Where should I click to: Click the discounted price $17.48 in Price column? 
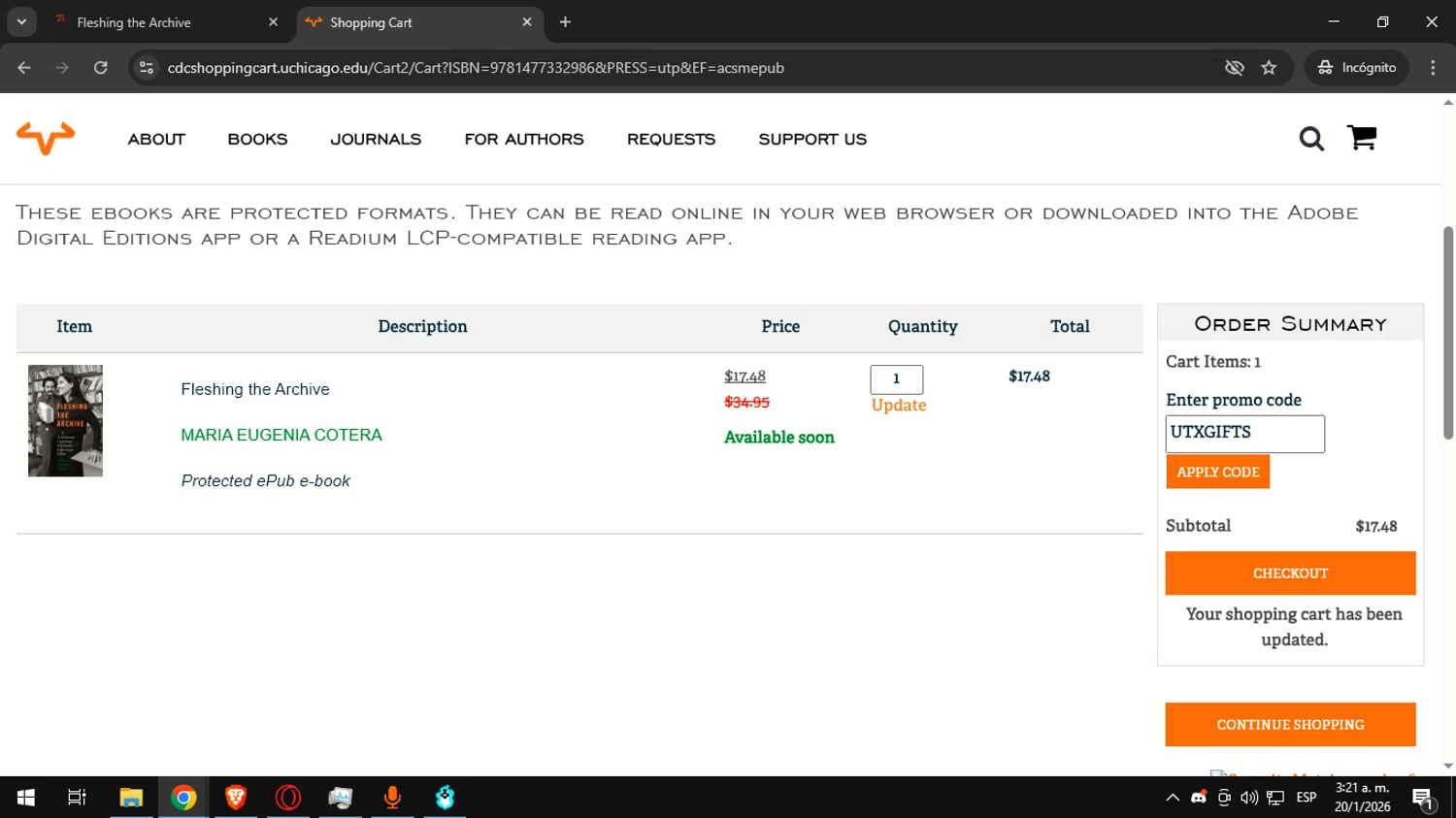pyautogui.click(x=745, y=376)
